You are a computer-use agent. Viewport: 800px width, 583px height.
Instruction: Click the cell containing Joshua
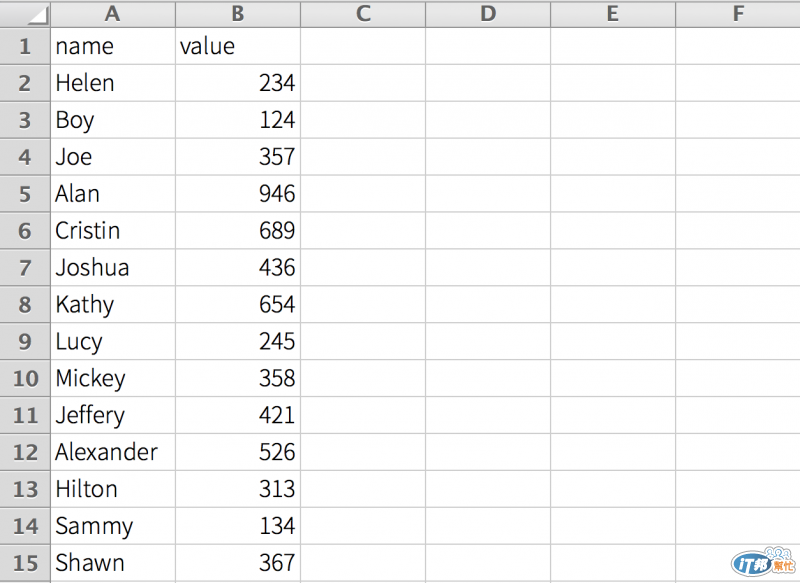pos(113,267)
